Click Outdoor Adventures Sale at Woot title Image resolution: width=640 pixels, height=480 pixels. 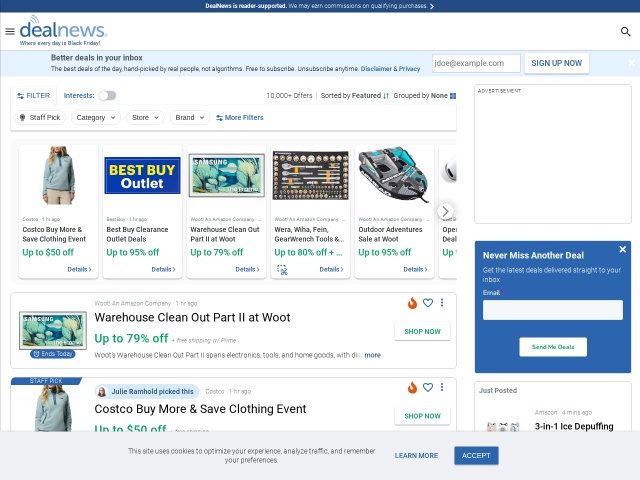click(x=390, y=234)
